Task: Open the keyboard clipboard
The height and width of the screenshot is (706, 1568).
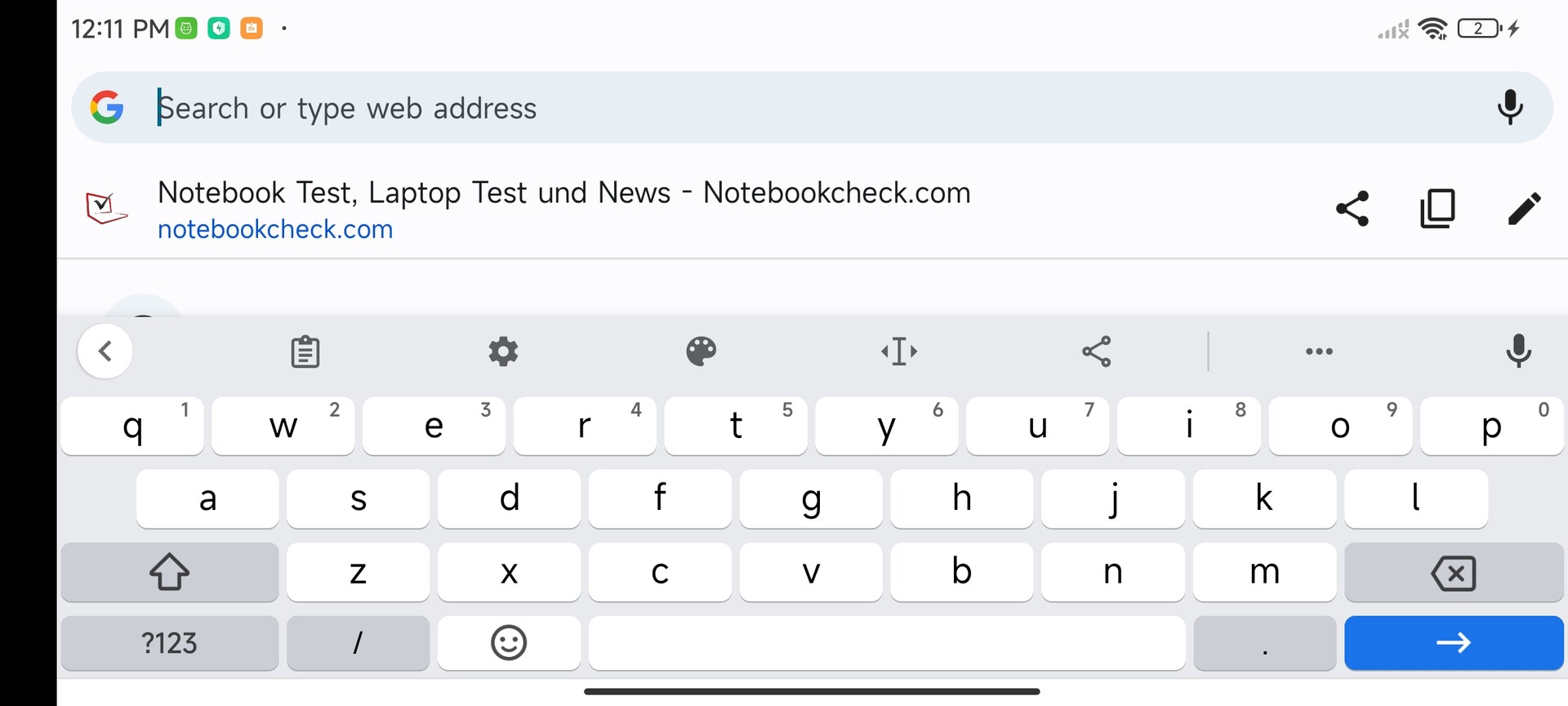Action: pos(305,351)
